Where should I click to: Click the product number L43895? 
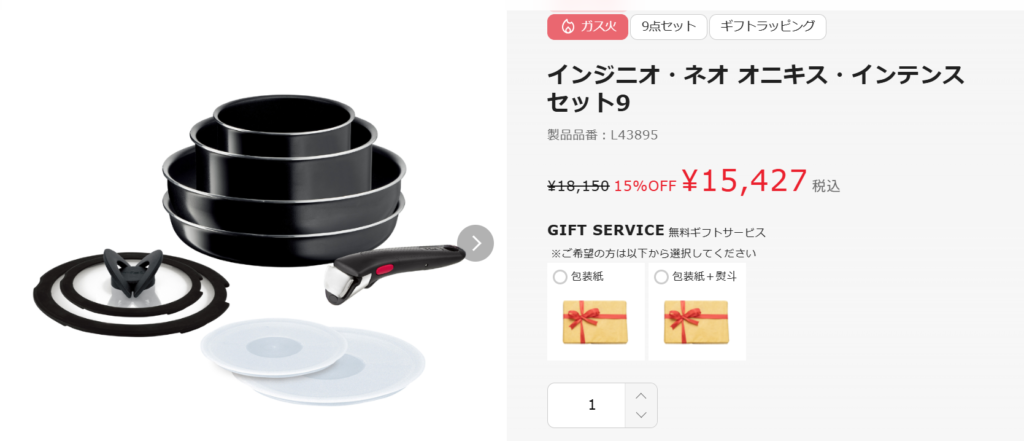pyautogui.click(x=634, y=135)
